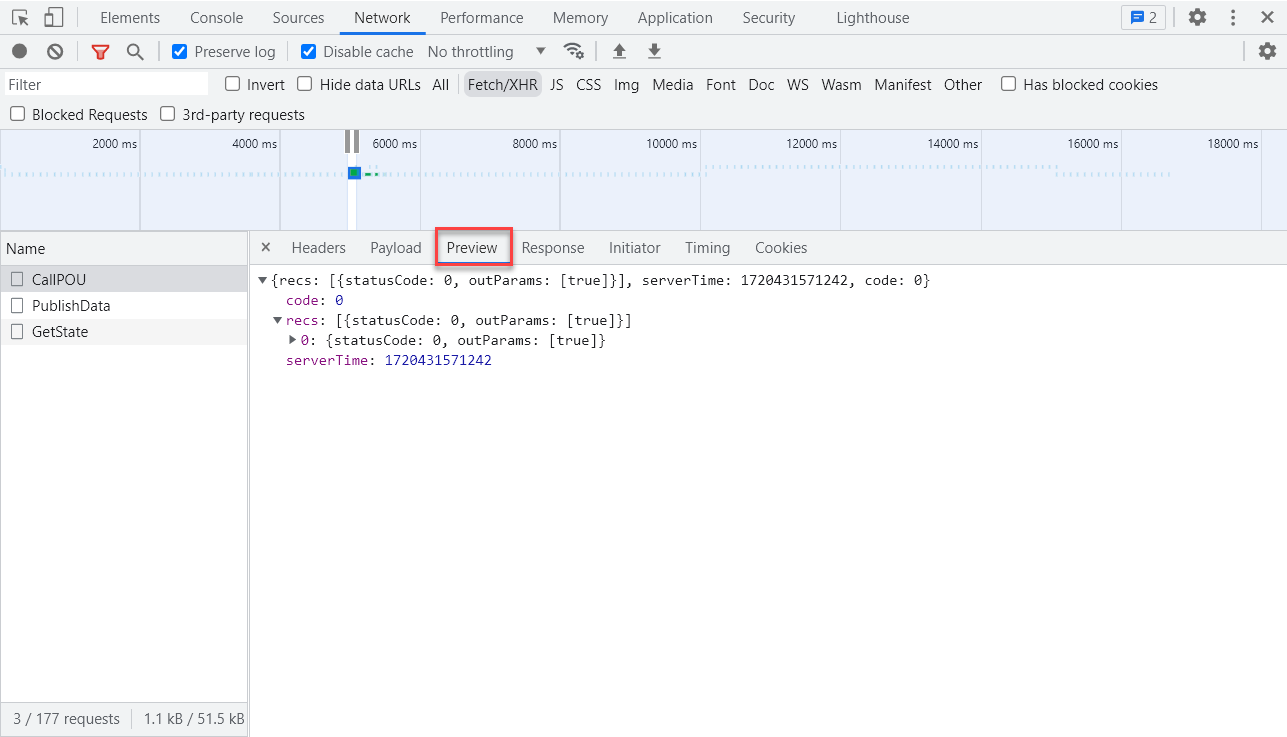
Task: Clear the network log
Action: (x=56, y=51)
